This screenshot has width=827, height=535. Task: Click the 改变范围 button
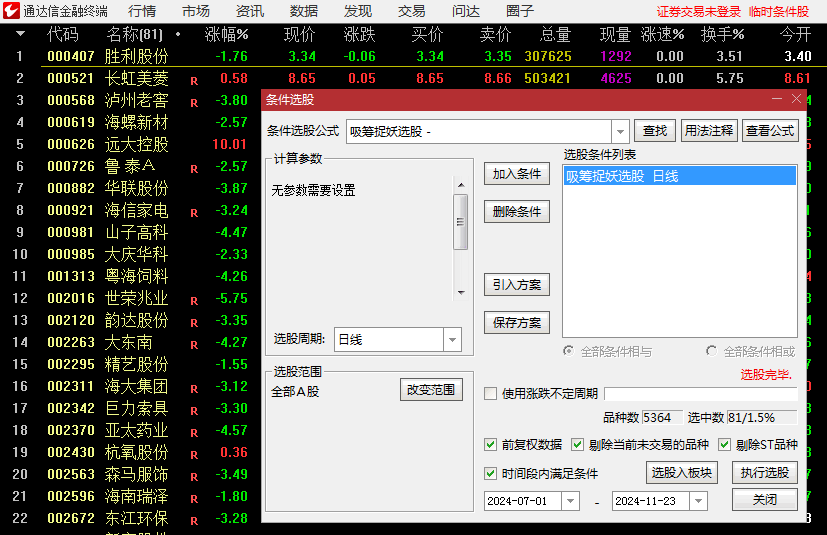(x=431, y=390)
